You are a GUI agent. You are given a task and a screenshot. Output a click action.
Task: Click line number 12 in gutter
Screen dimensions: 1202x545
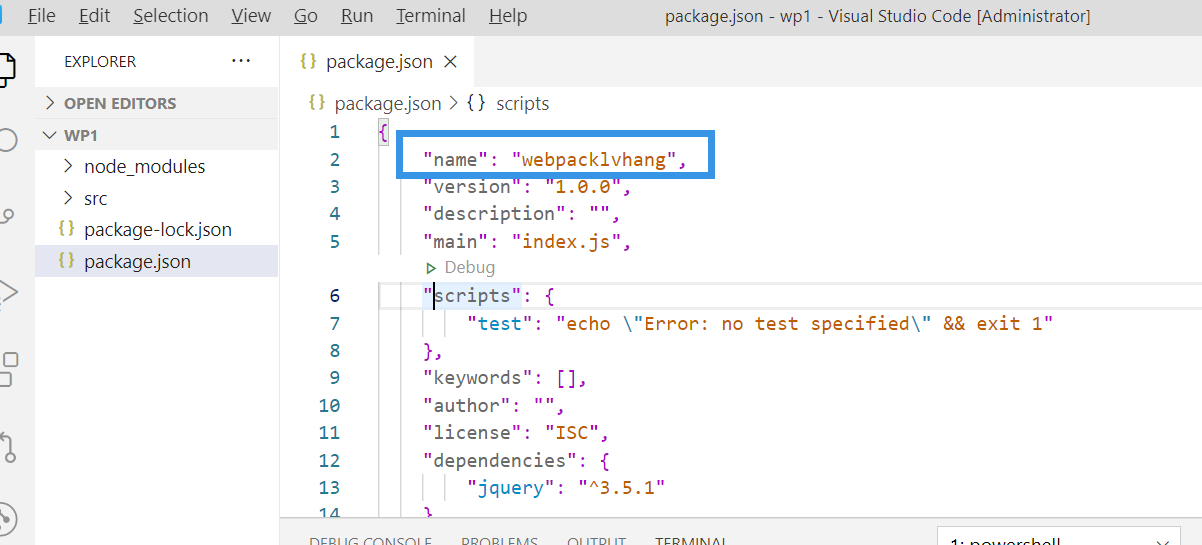[x=329, y=461]
